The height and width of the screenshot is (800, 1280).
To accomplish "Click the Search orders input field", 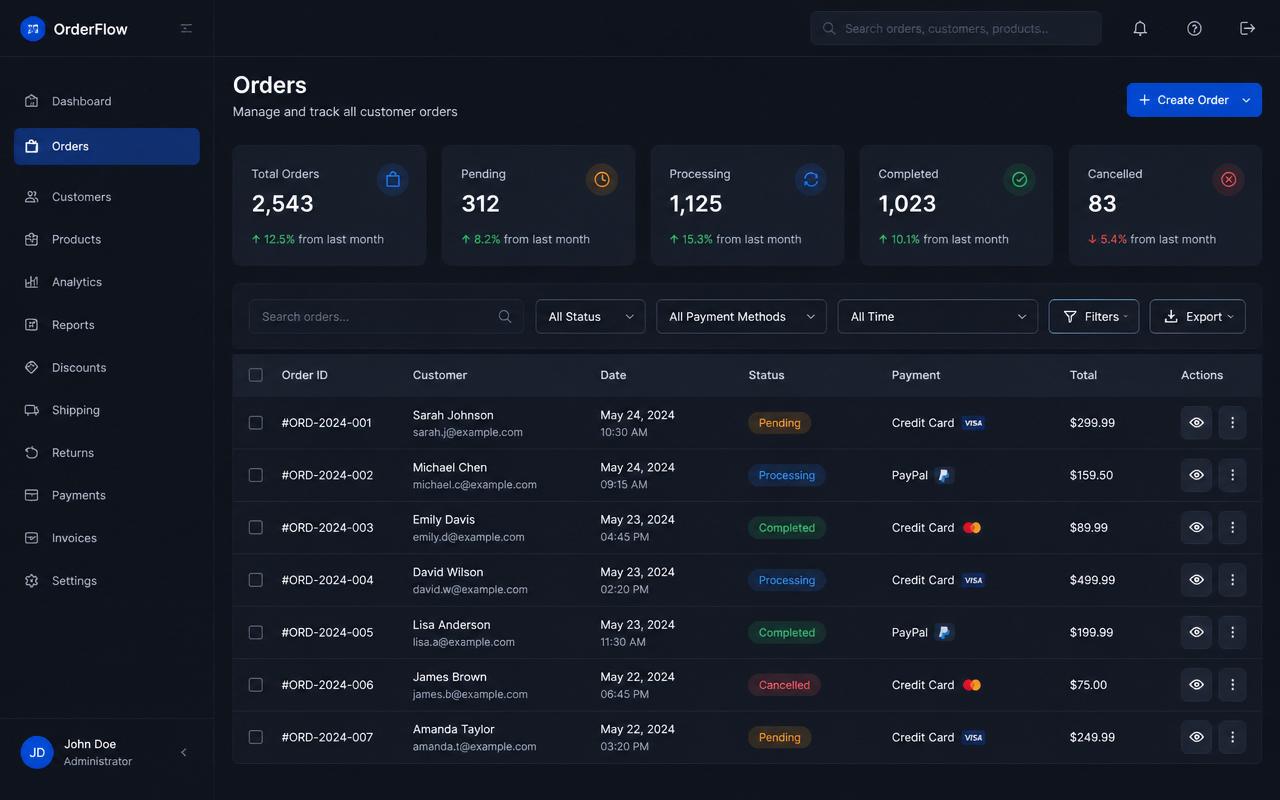I will (386, 316).
